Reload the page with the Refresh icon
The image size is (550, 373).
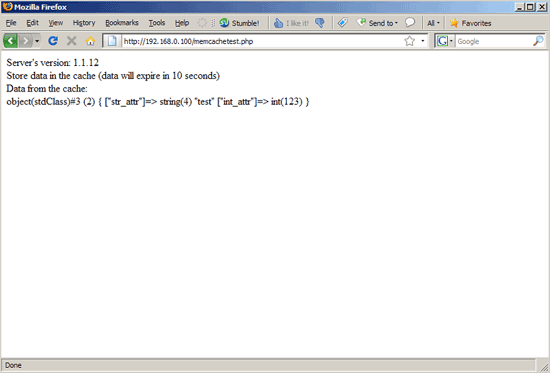(53, 41)
